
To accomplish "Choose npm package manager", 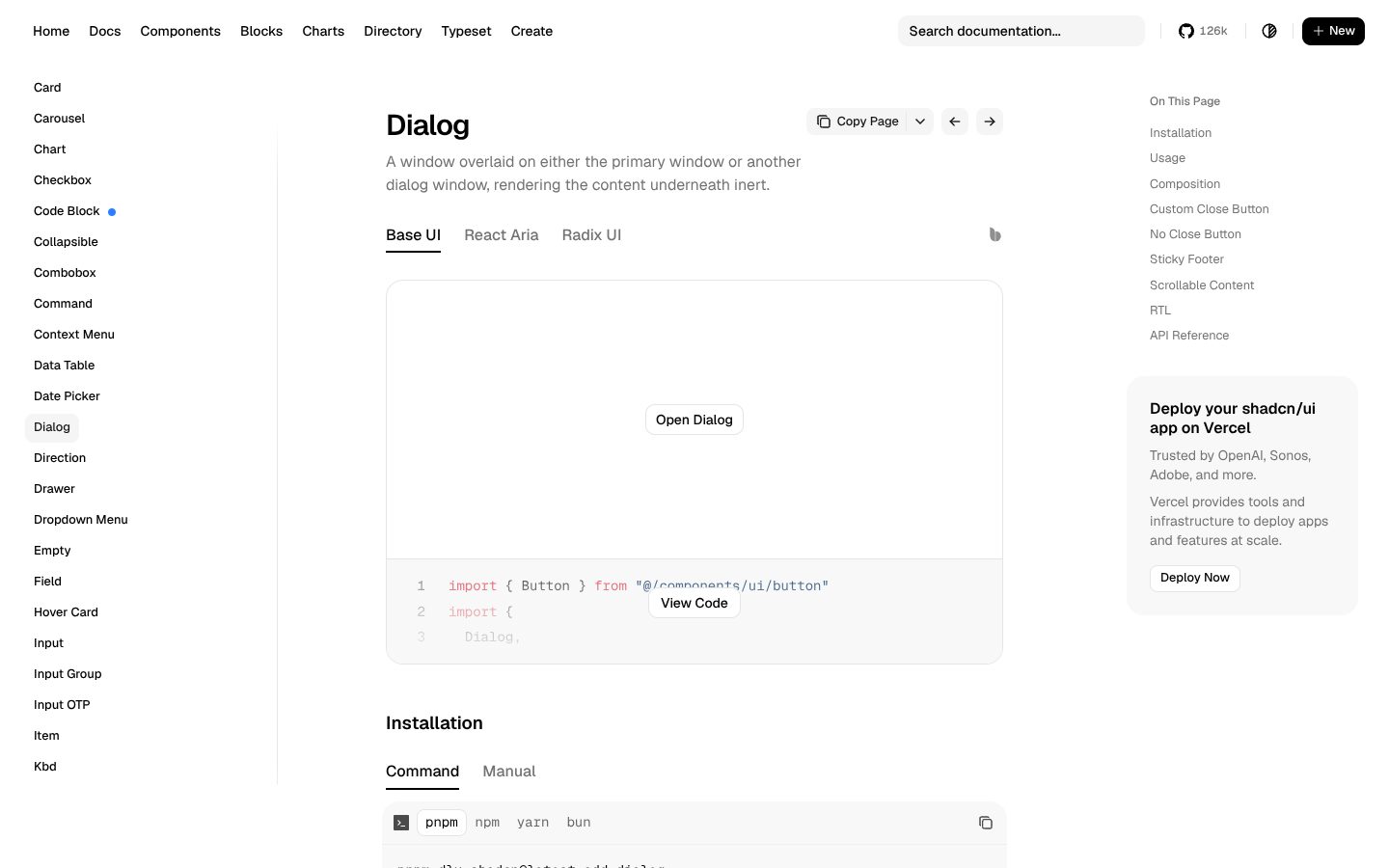I will click(x=487, y=823).
